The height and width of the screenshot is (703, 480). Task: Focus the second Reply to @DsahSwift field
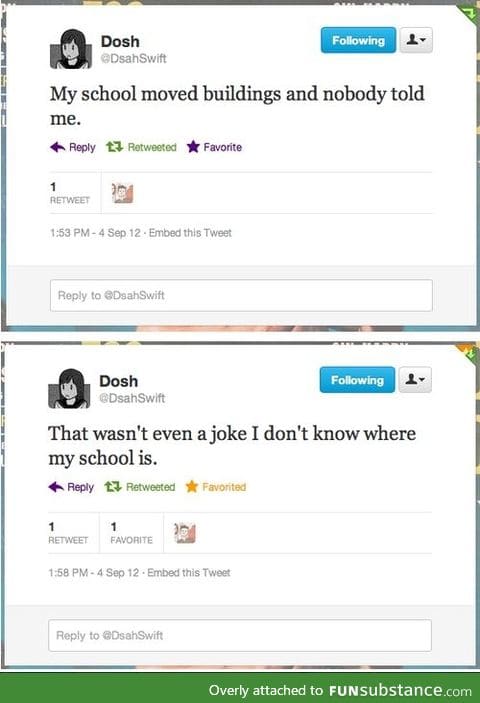click(240, 635)
